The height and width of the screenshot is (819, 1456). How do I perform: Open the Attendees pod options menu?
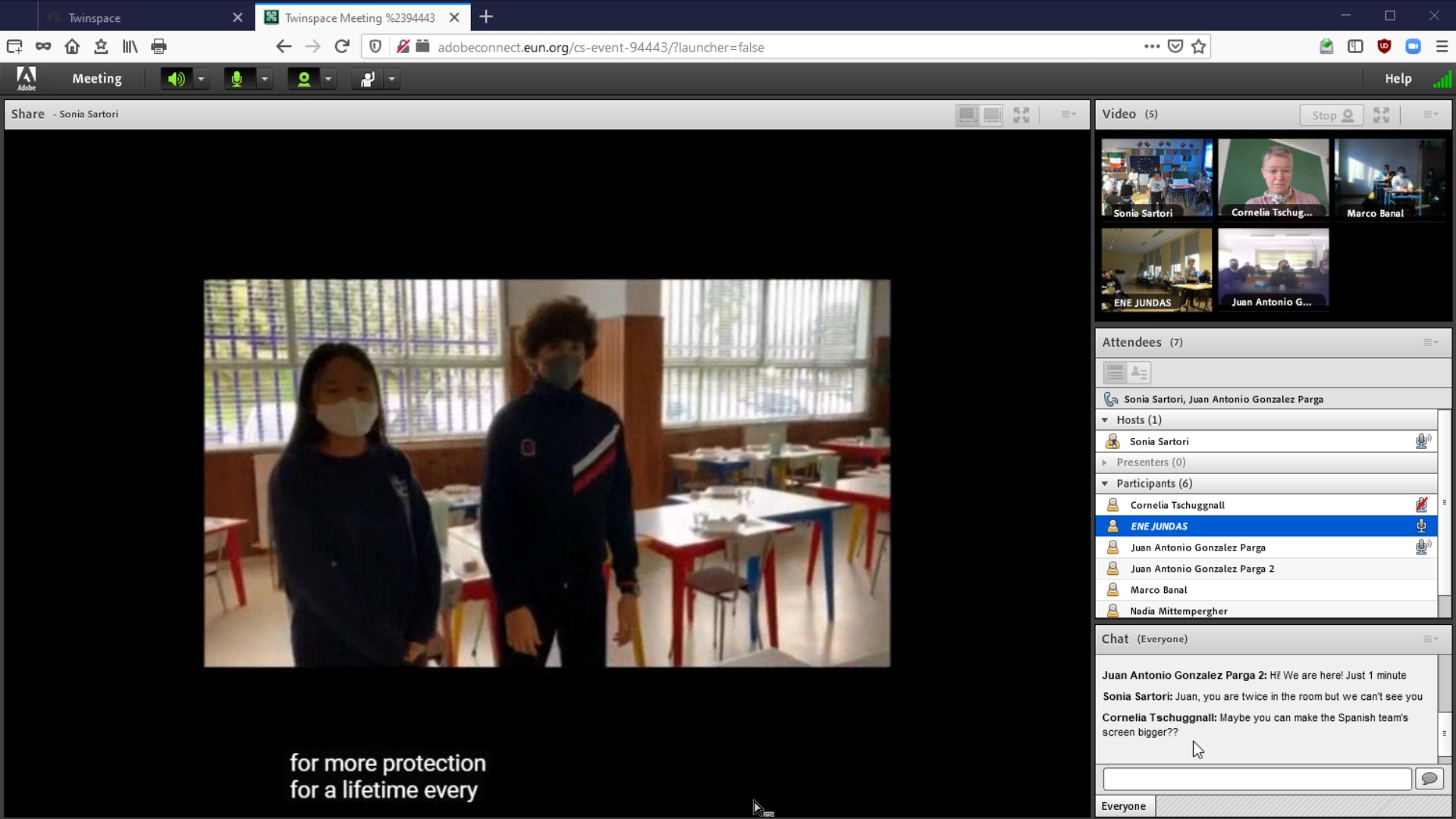pos(1430,343)
